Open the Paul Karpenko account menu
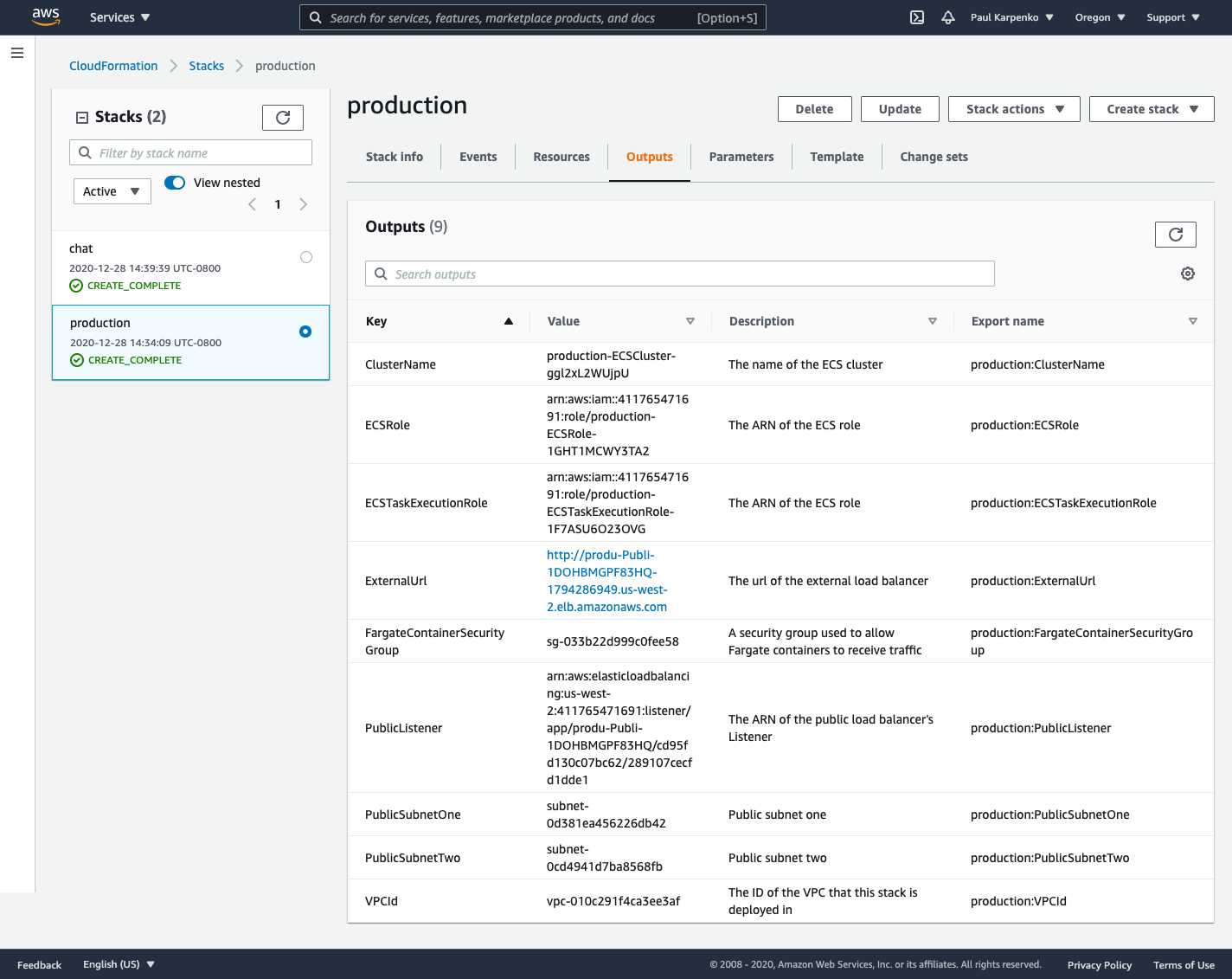This screenshot has height=979, width=1232. (1011, 17)
